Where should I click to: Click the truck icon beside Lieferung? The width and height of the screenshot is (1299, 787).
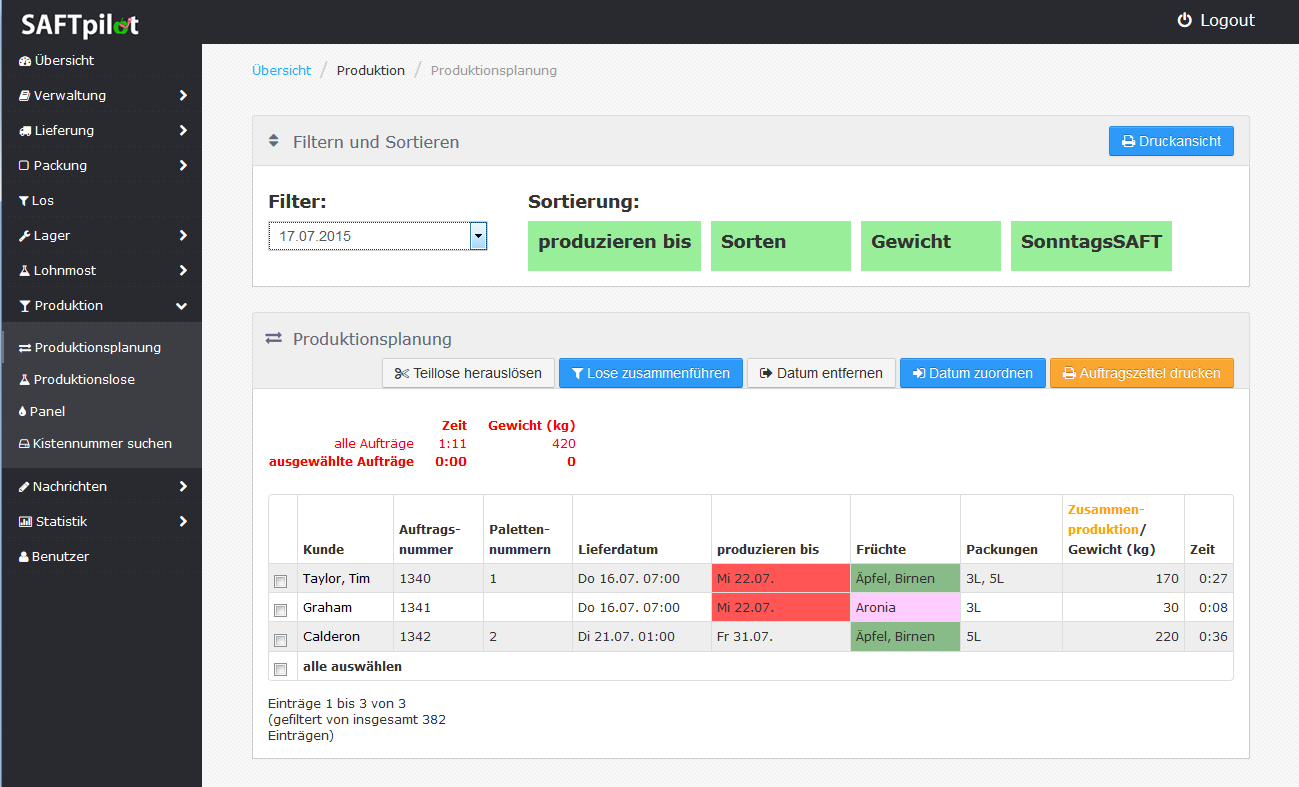pos(25,131)
